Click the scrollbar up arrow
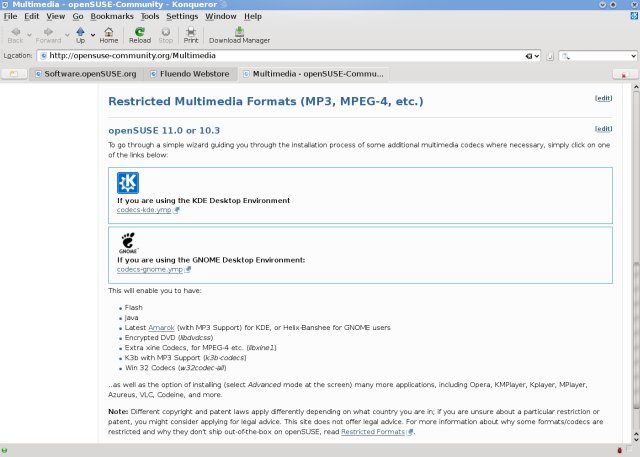640x457 pixels. pyautogui.click(x=636, y=87)
